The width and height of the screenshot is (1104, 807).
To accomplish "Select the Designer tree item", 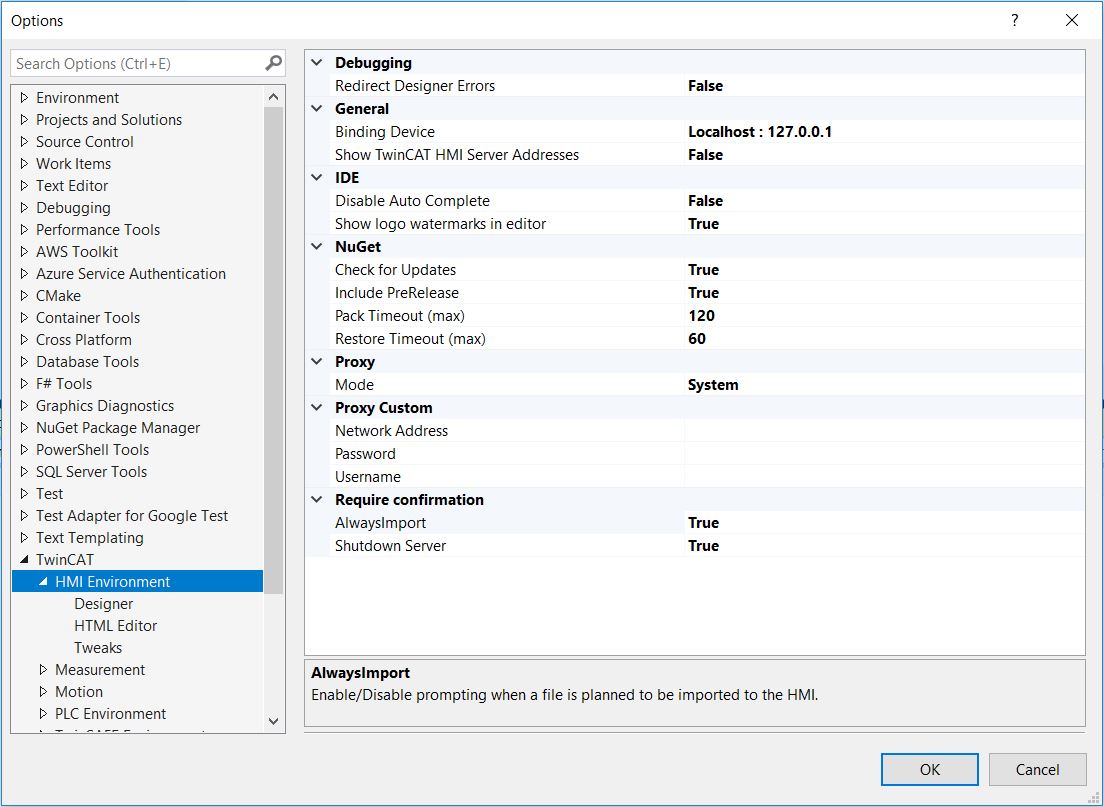I will 104,603.
